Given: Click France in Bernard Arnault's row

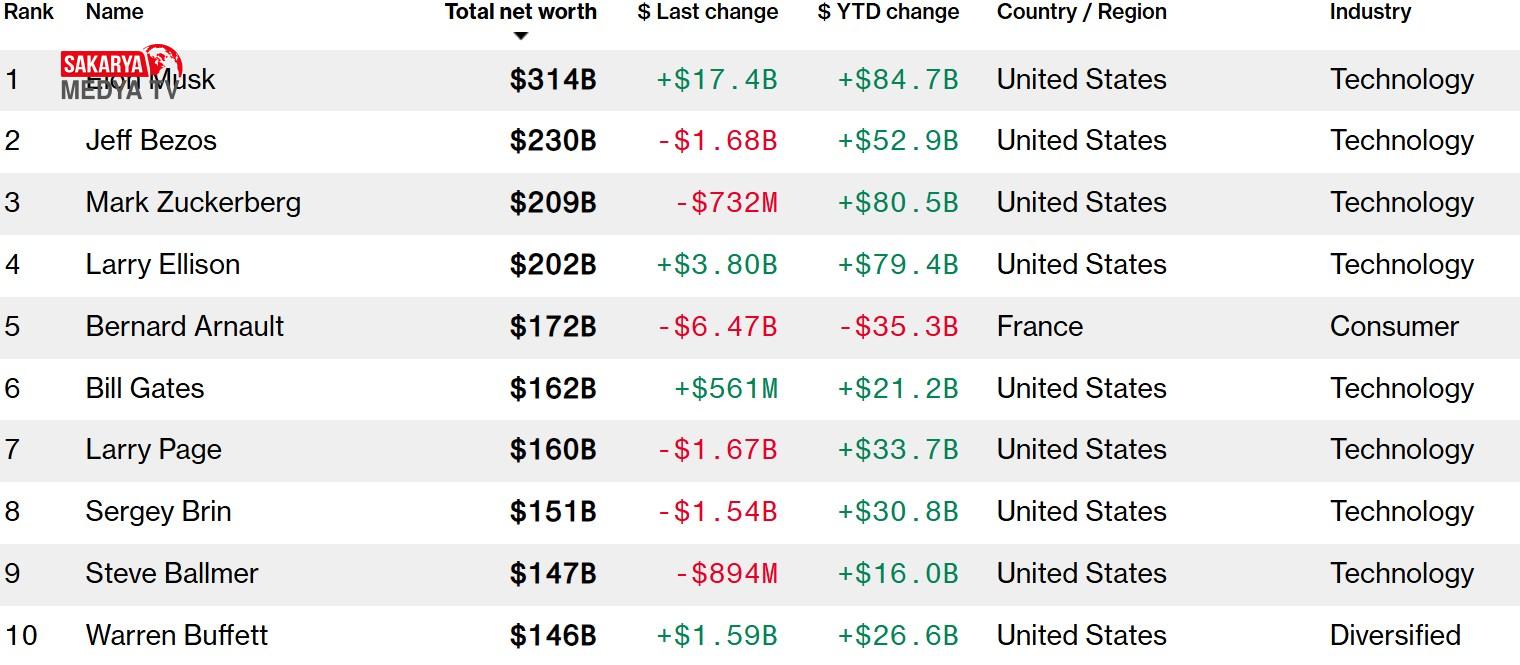Looking at the screenshot, I should click(1039, 326).
